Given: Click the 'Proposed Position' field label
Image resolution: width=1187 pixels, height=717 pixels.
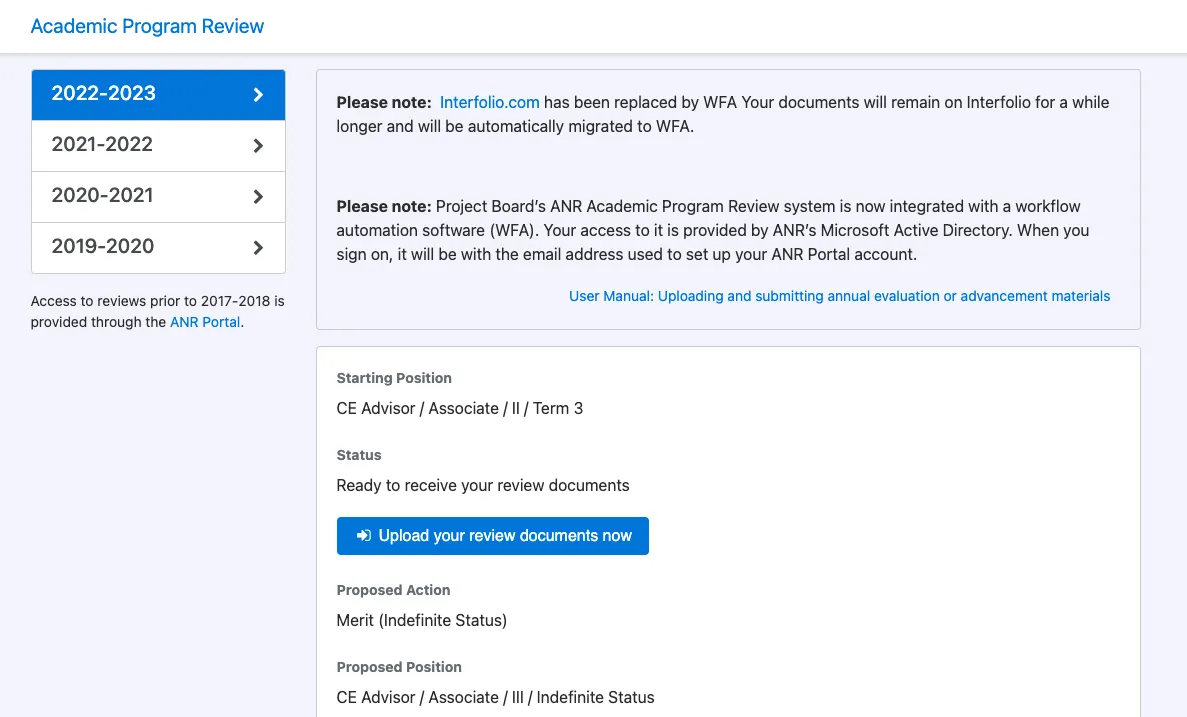Looking at the screenshot, I should (x=399, y=667).
